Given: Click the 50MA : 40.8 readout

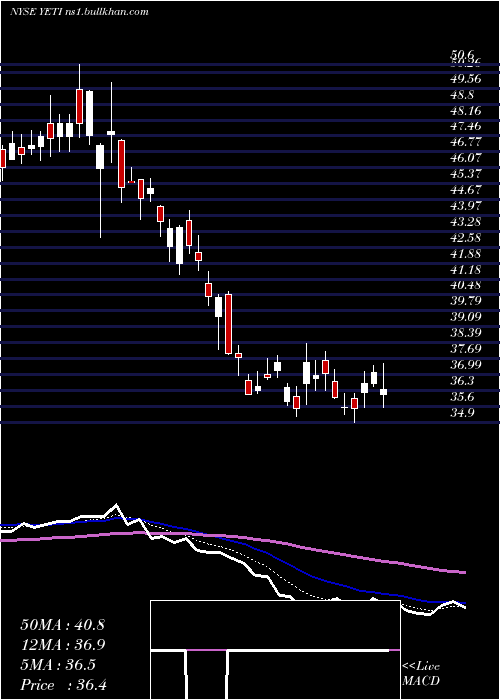Looking at the screenshot, I should (62, 625).
